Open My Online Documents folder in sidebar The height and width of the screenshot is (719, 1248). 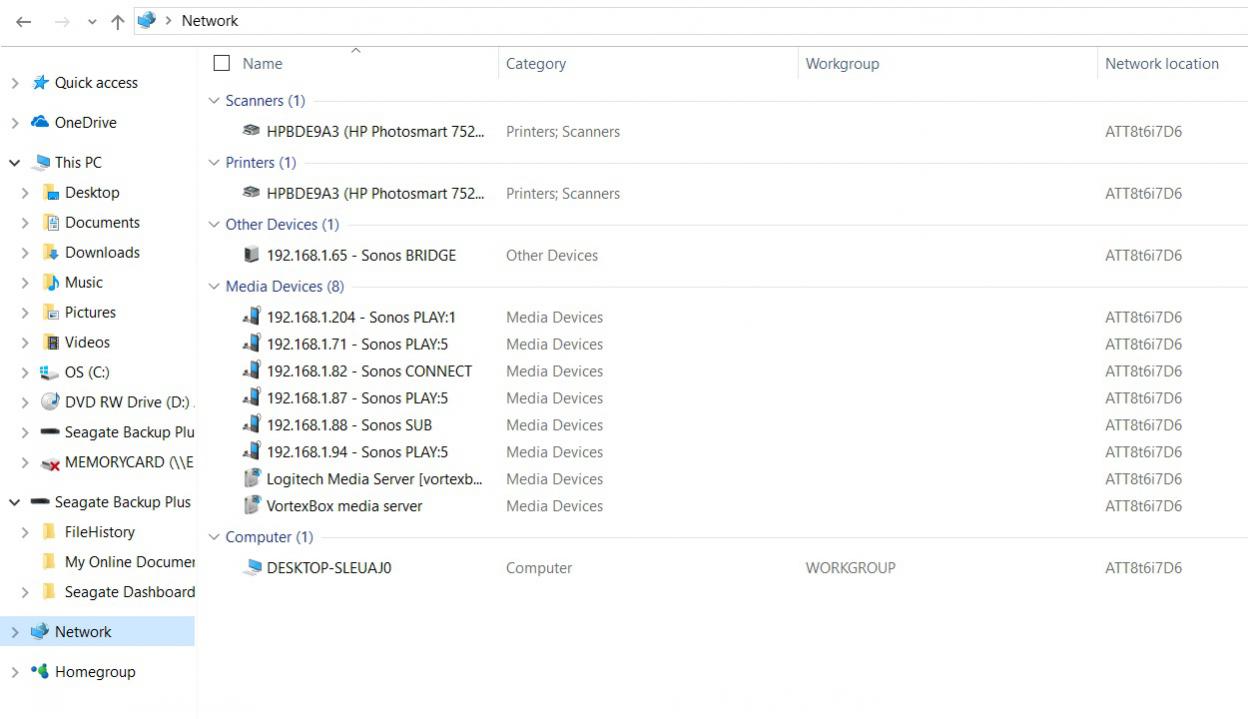tap(130, 562)
